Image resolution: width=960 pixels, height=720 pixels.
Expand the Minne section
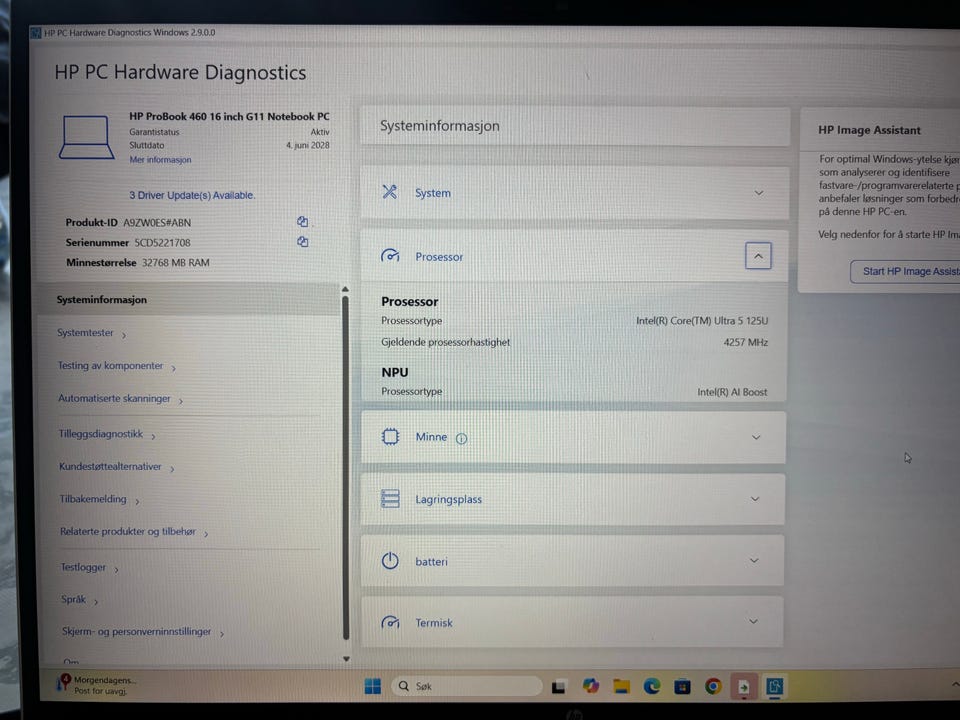pyautogui.click(x=756, y=437)
